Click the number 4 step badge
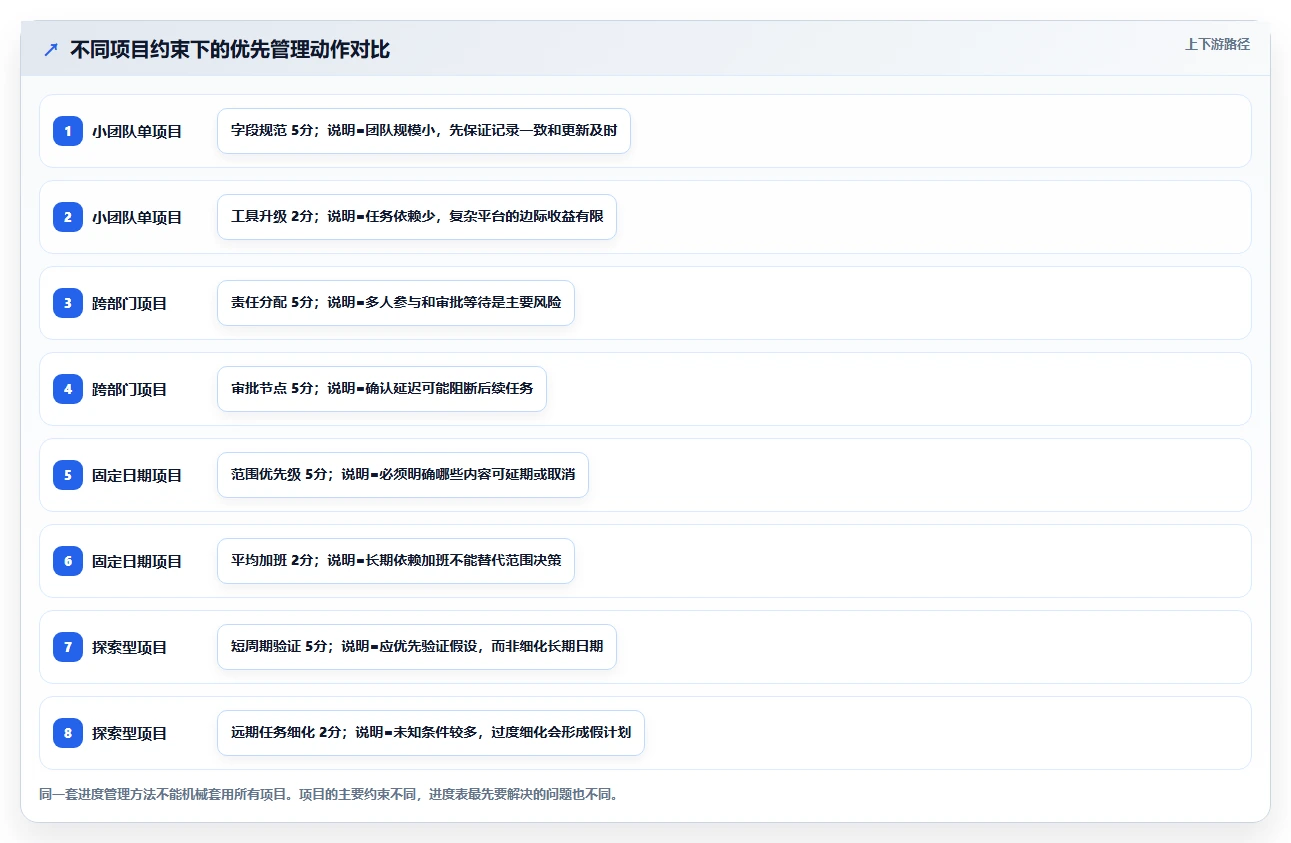Image resolution: width=1291 pixels, height=843 pixels. point(68,389)
